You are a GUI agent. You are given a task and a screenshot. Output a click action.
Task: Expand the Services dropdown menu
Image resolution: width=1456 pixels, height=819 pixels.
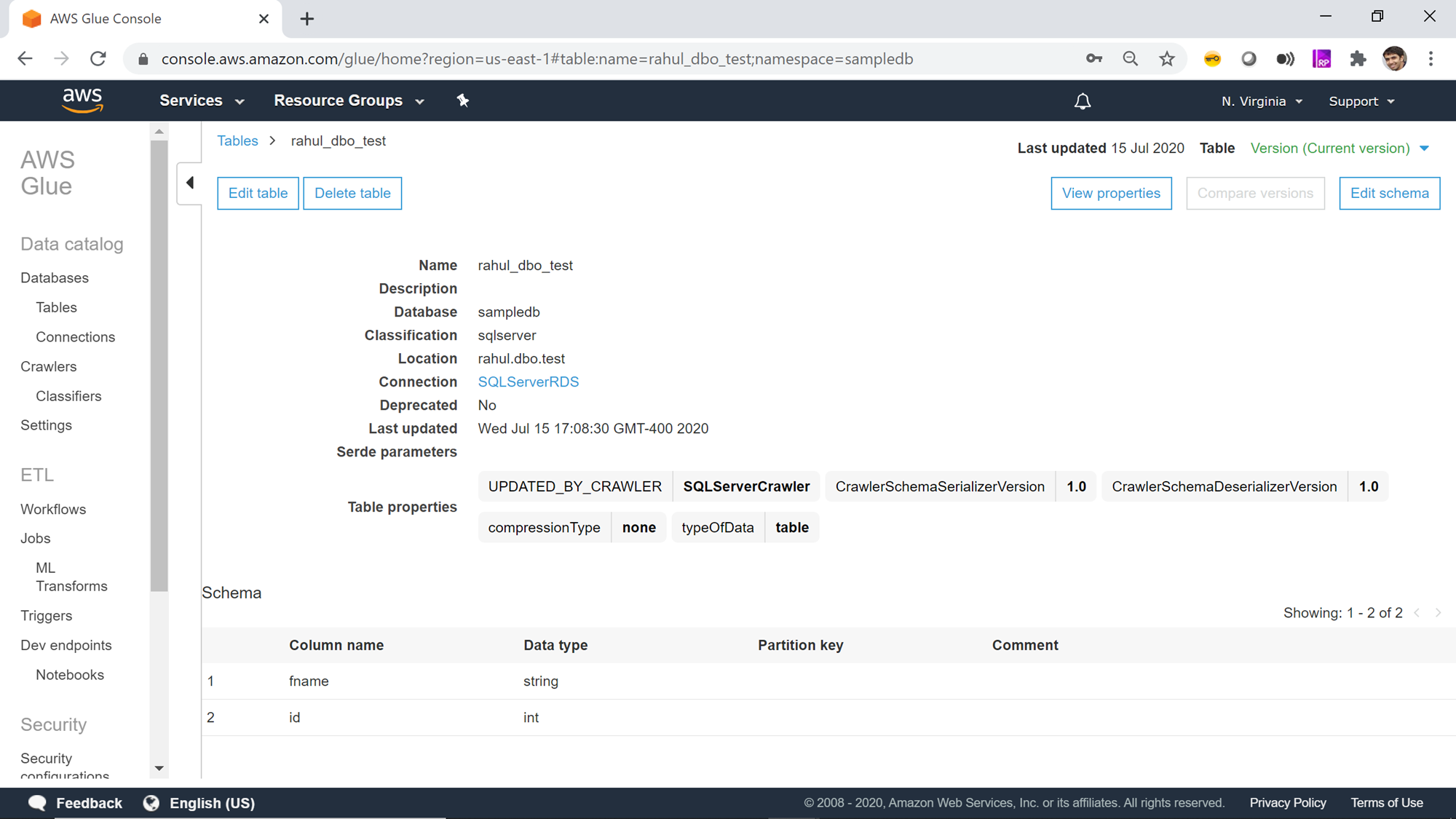click(202, 100)
